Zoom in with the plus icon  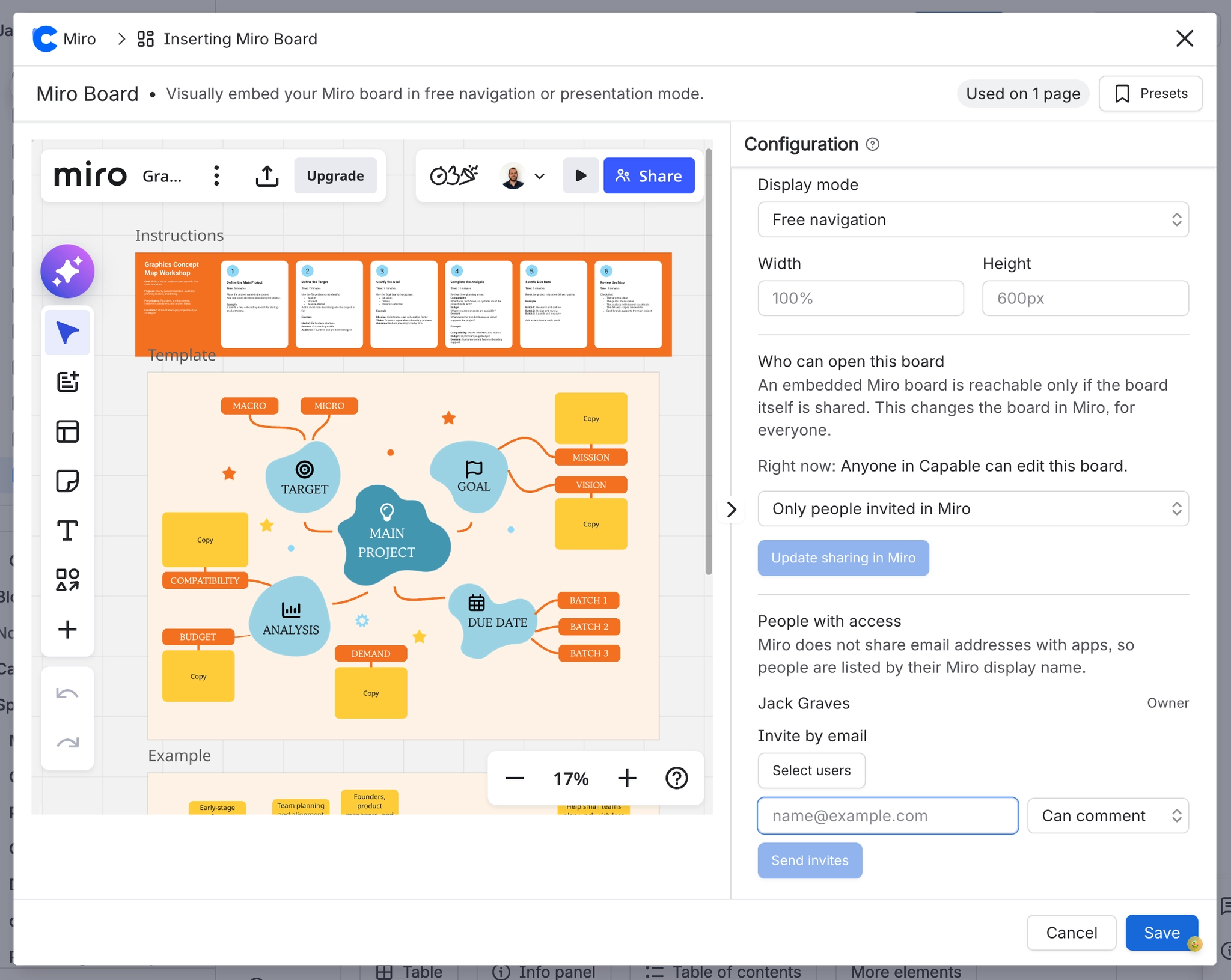(627, 778)
